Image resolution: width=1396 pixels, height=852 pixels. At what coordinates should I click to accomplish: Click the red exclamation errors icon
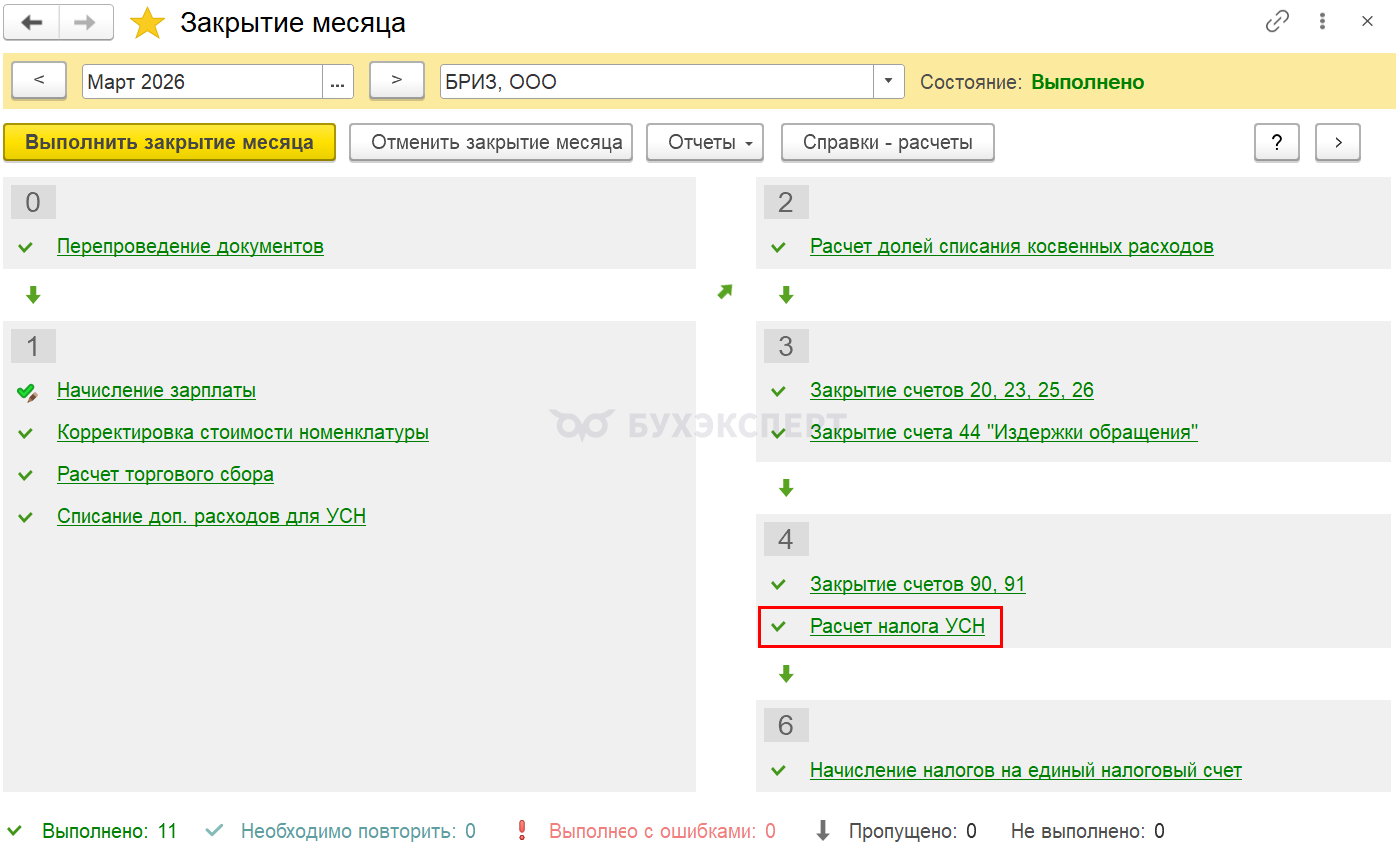click(521, 831)
